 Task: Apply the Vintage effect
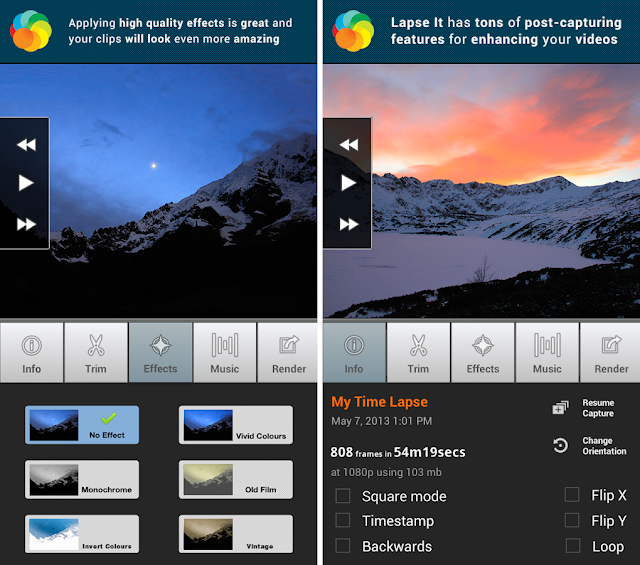pos(236,534)
